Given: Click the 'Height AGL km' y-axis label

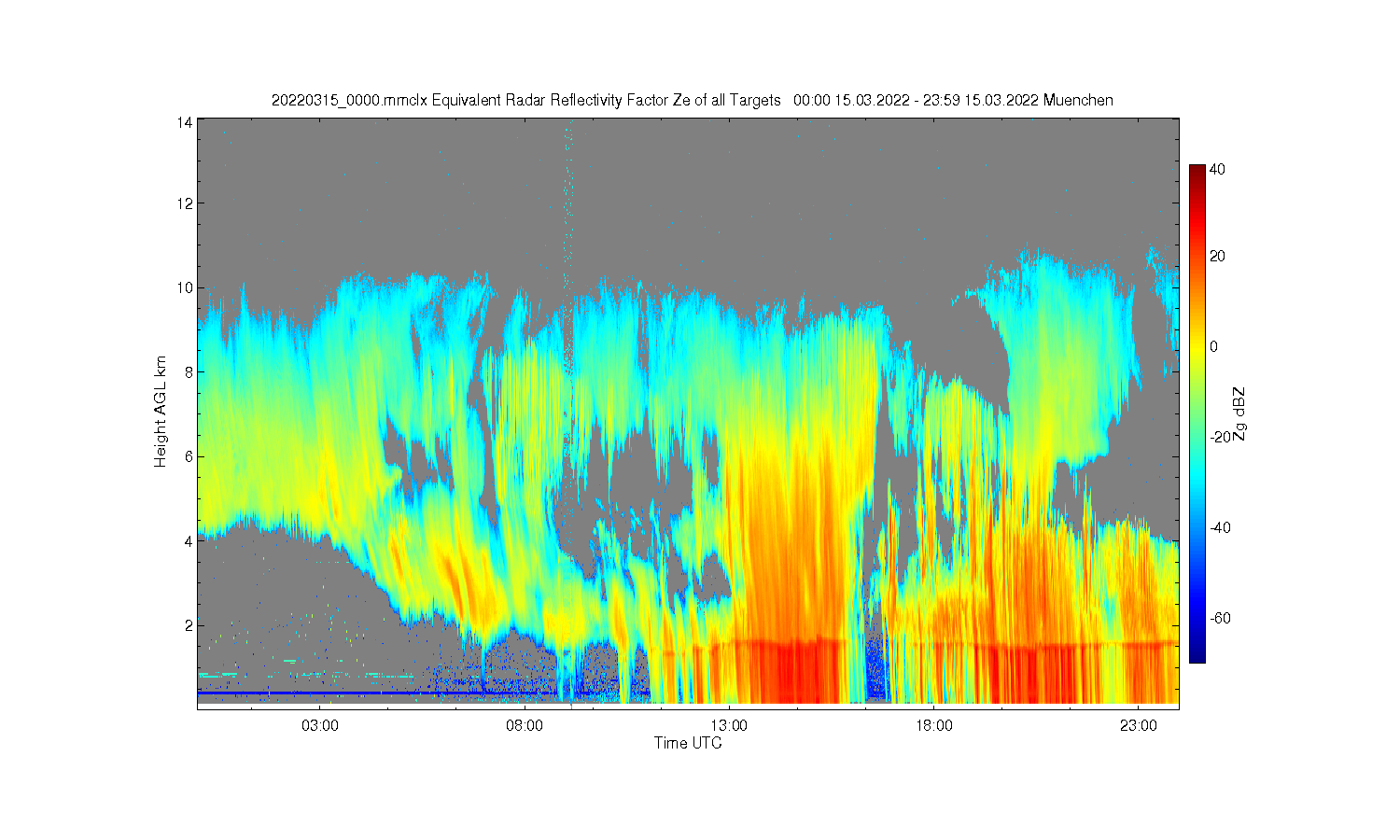Looking at the screenshot, I should [x=161, y=412].
